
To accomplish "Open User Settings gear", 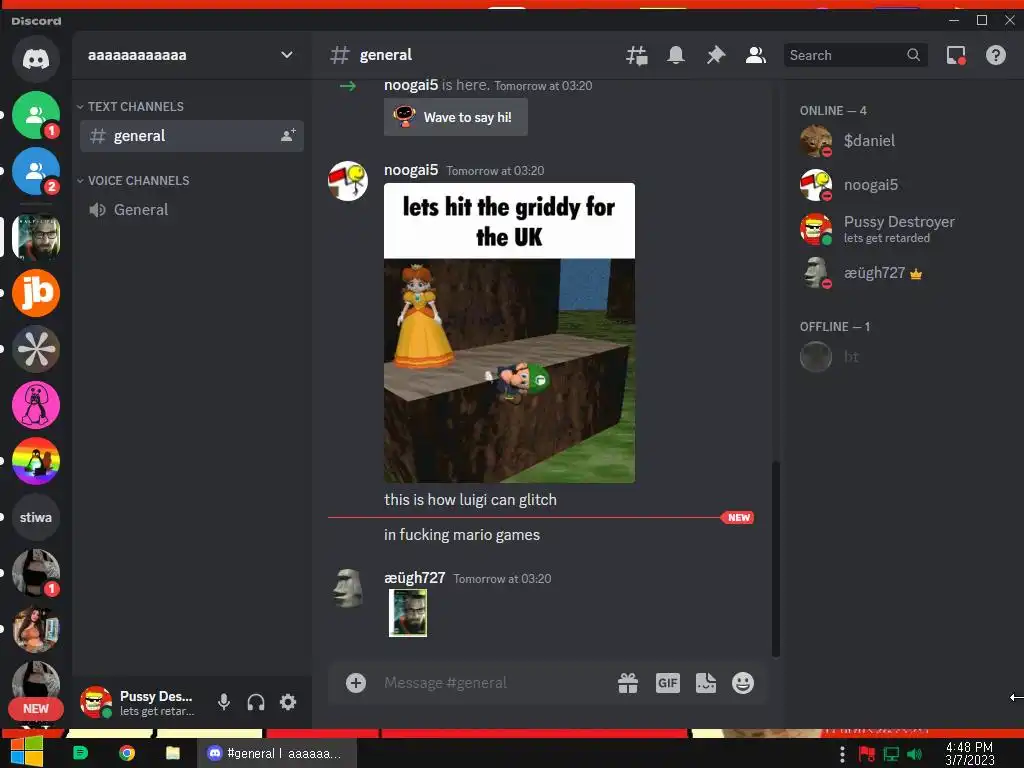I will (x=288, y=702).
